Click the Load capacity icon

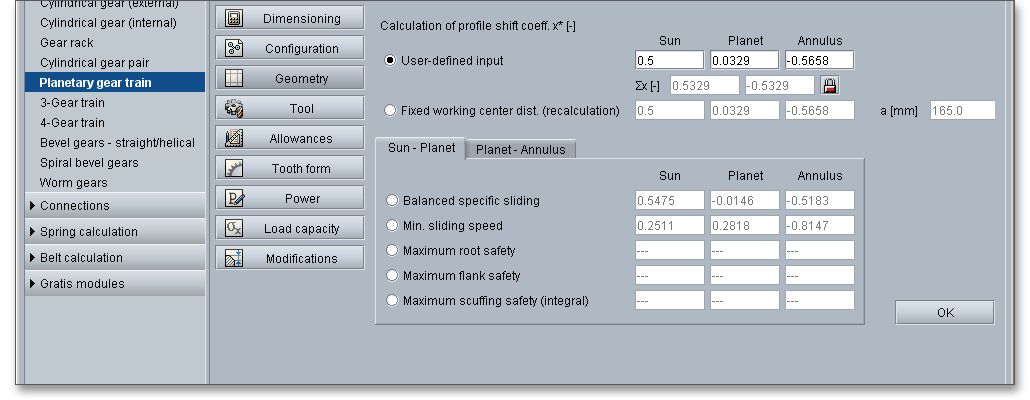(235, 229)
